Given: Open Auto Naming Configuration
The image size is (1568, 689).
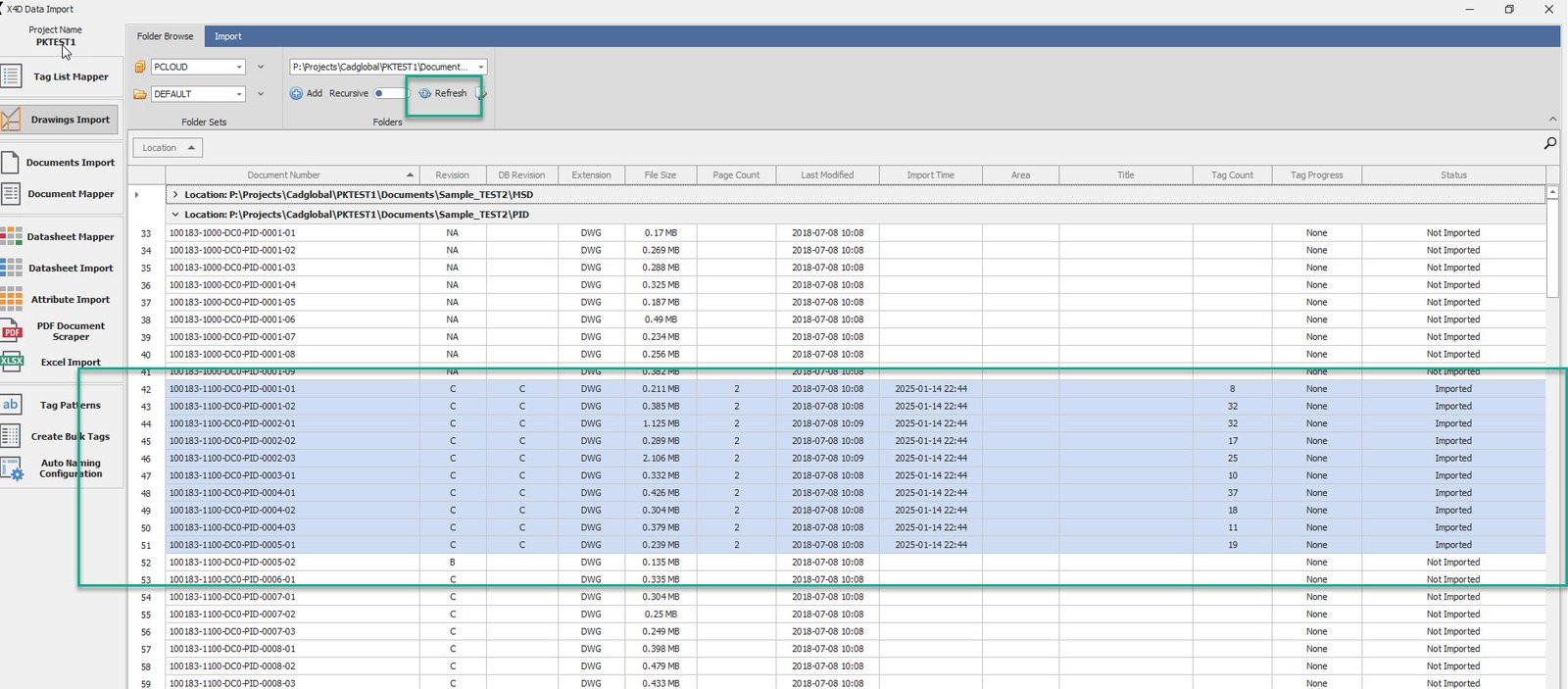Looking at the screenshot, I should tap(70, 468).
